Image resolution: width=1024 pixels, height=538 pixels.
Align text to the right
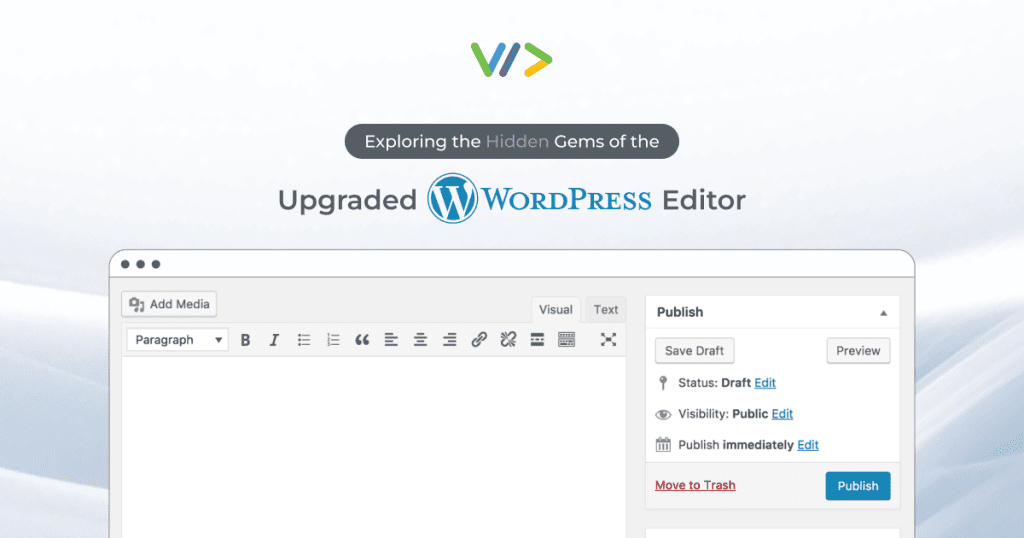(450, 340)
